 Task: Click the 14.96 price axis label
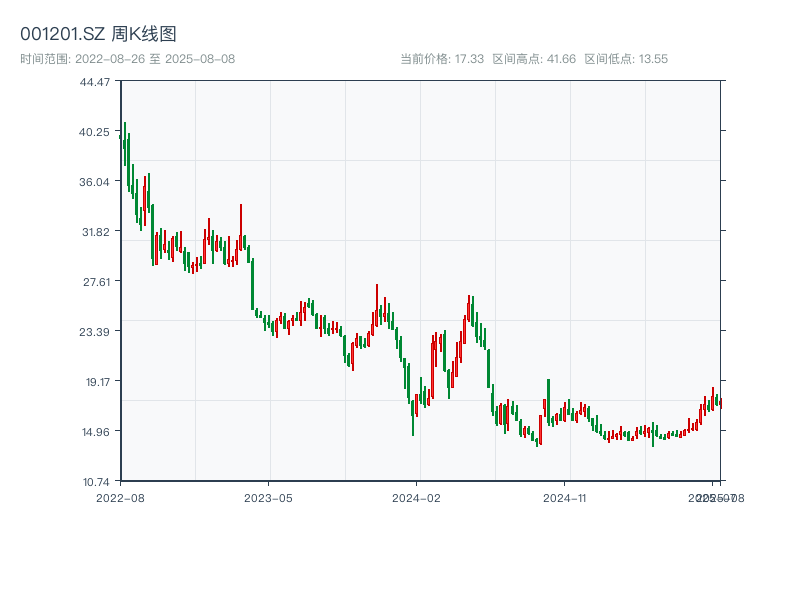click(97, 431)
